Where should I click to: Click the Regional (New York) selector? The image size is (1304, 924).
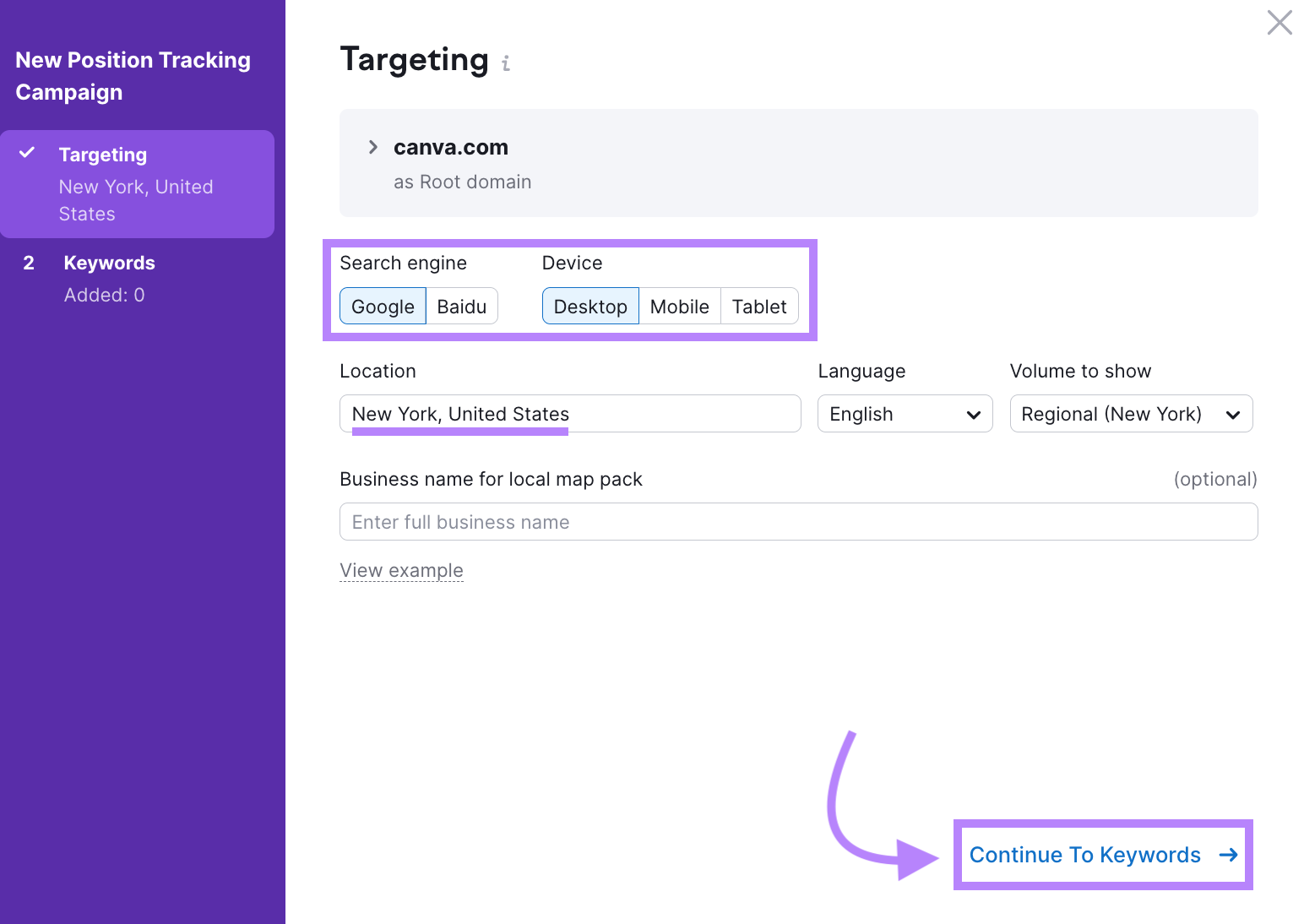point(1131,414)
